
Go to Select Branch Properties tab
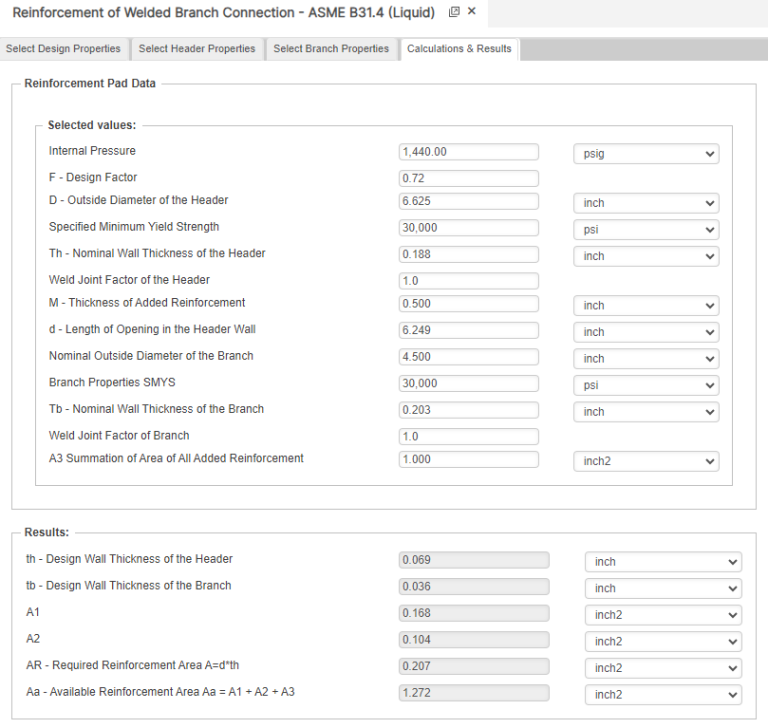pos(331,49)
